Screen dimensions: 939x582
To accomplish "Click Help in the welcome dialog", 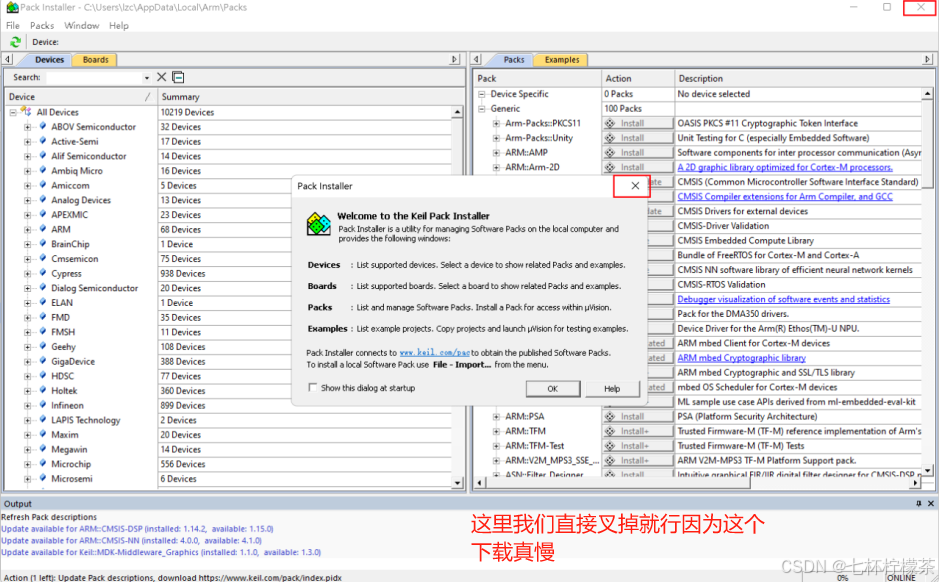I will click(x=612, y=389).
